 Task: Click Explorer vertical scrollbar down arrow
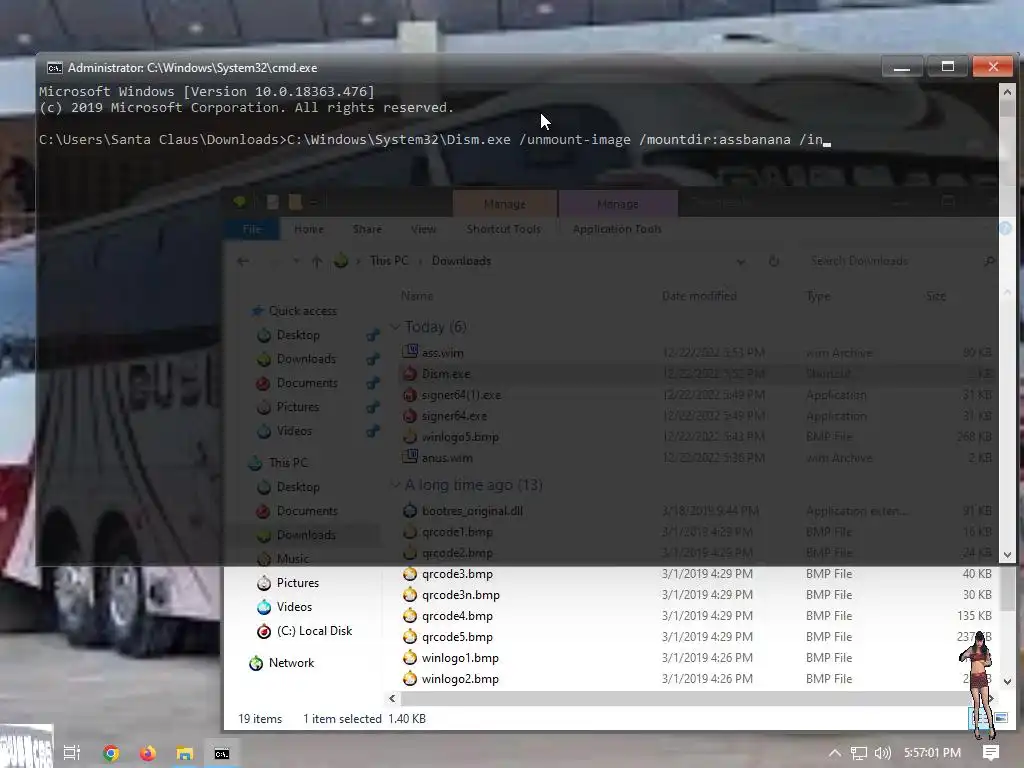coord(1007,681)
